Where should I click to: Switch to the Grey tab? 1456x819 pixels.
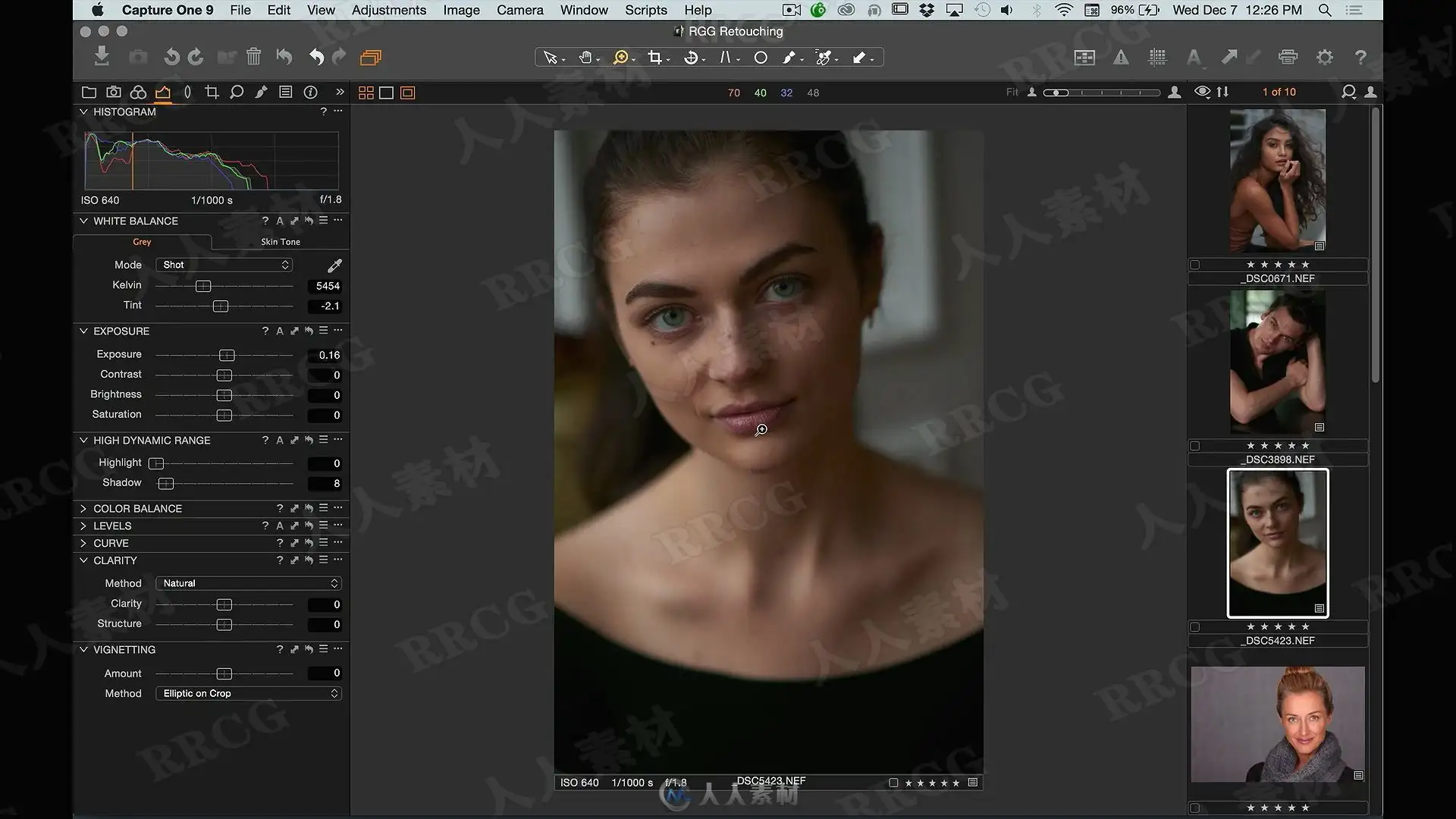click(x=142, y=242)
